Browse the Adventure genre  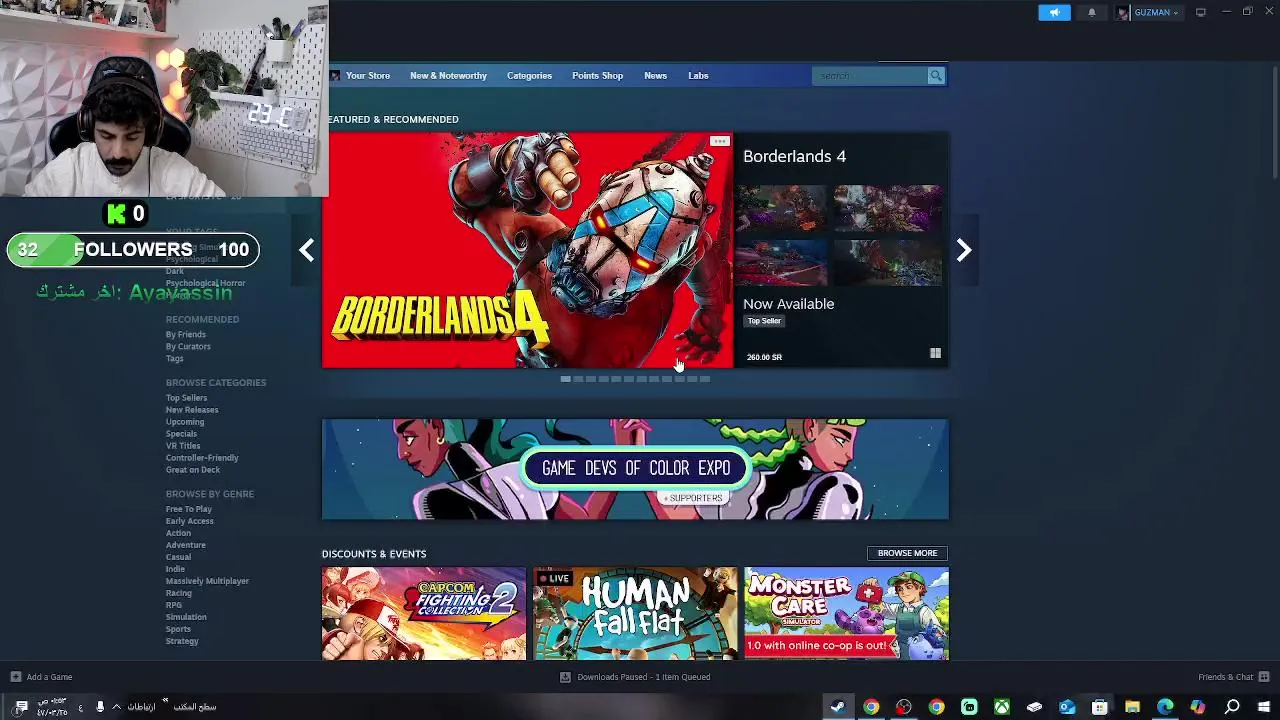click(185, 545)
